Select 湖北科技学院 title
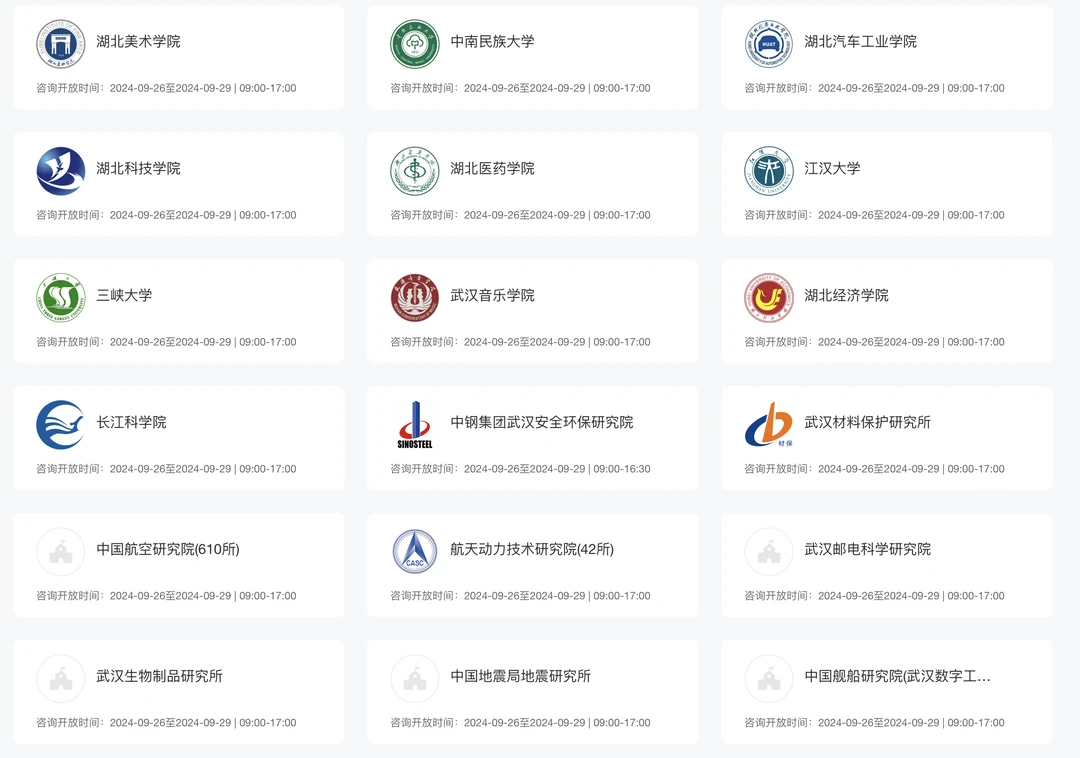1080x758 pixels. [x=138, y=168]
